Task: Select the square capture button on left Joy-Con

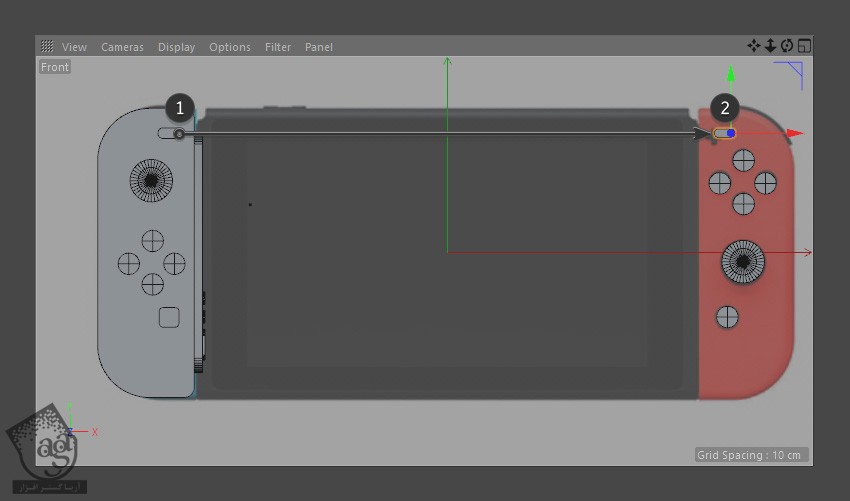Action: tap(169, 318)
